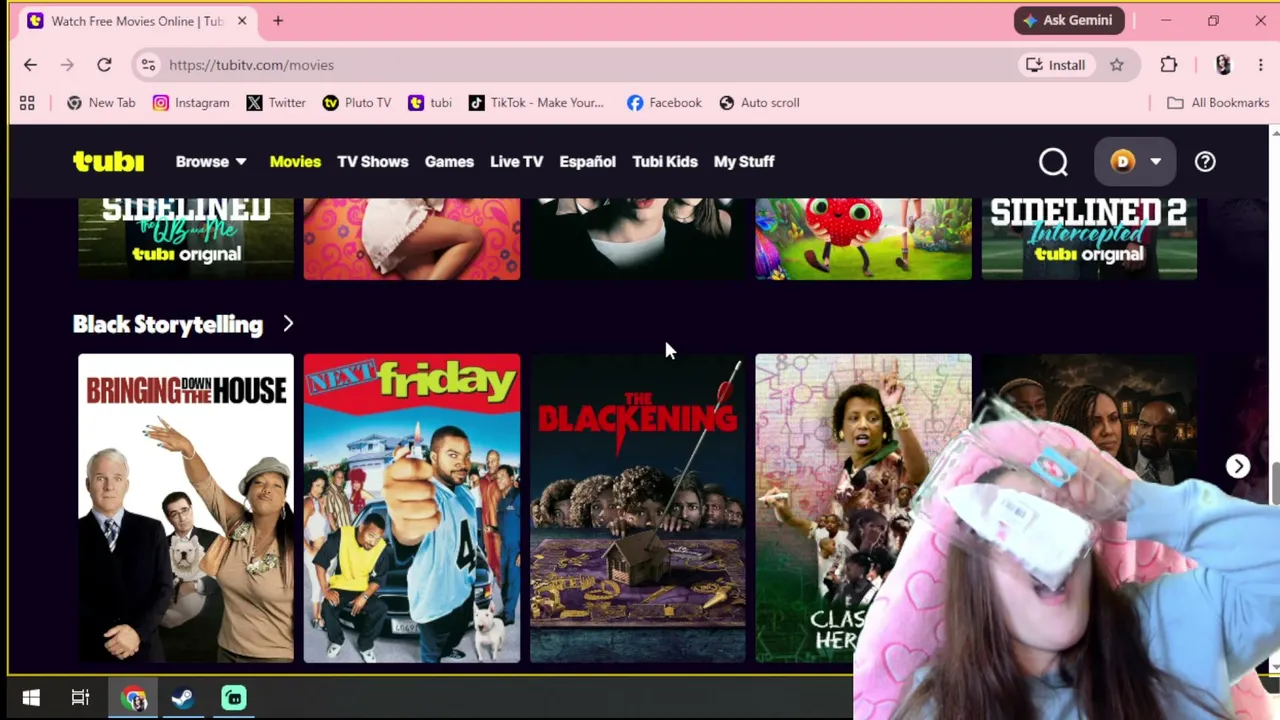
Task: Open the All Bookmarks folder
Action: pyautogui.click(x=1217, y=103)
